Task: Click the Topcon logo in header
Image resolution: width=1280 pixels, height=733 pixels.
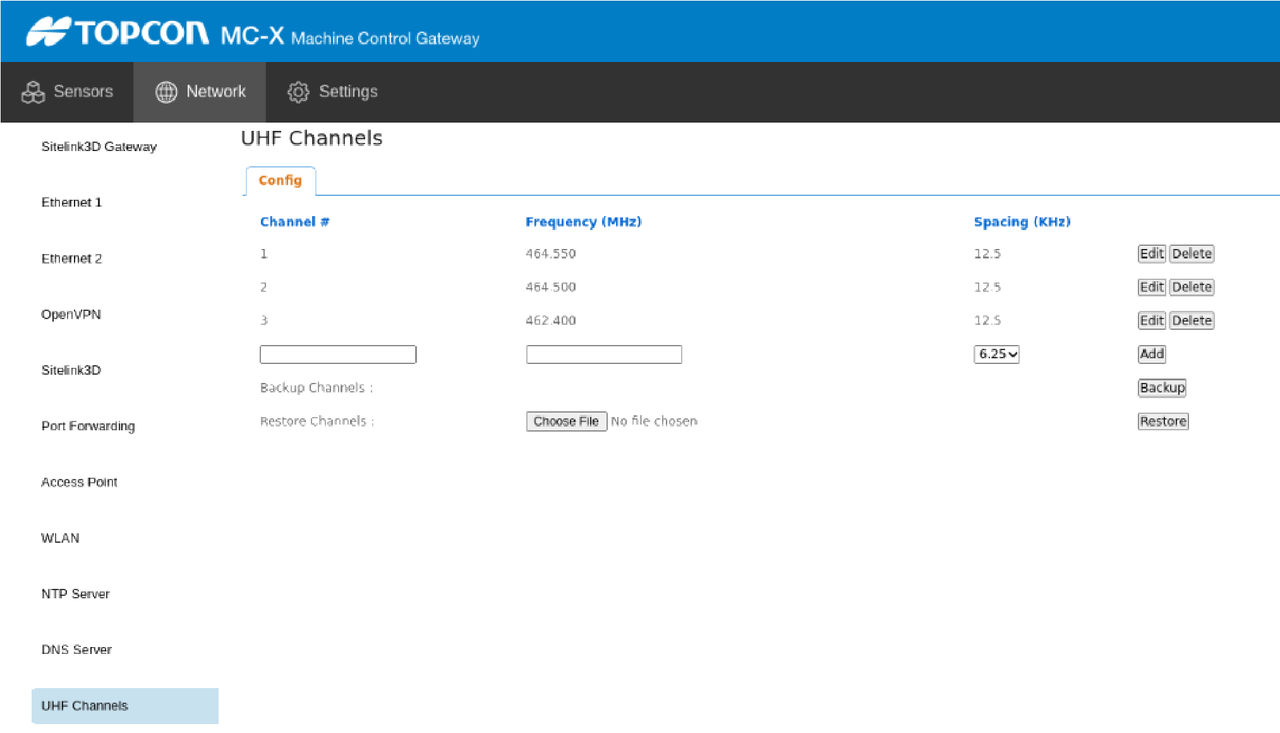Action: click(x=118, y=32)
